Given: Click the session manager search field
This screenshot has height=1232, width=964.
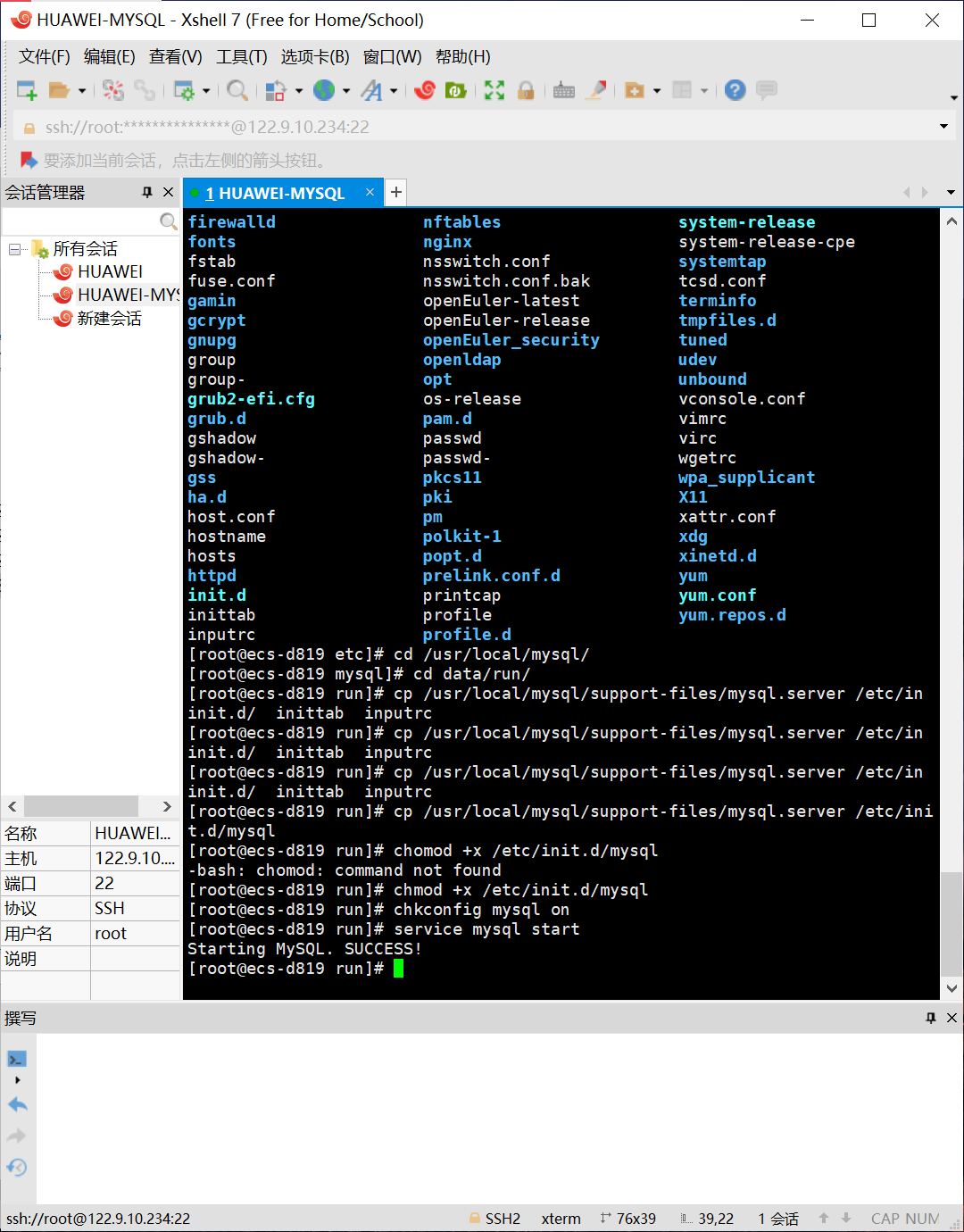Looking at the screenshot, I should [80, 221].
